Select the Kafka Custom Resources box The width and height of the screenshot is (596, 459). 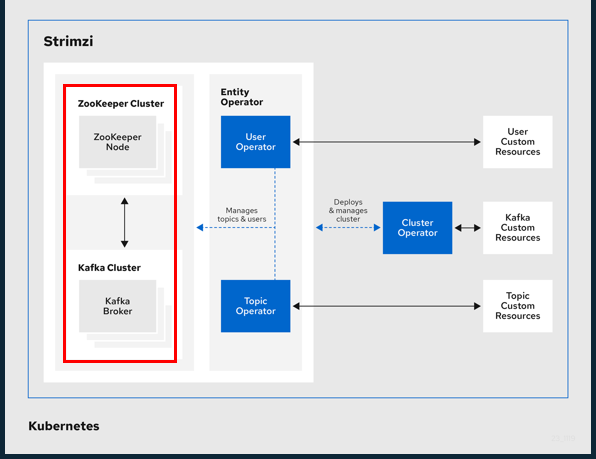coord(518,228)
